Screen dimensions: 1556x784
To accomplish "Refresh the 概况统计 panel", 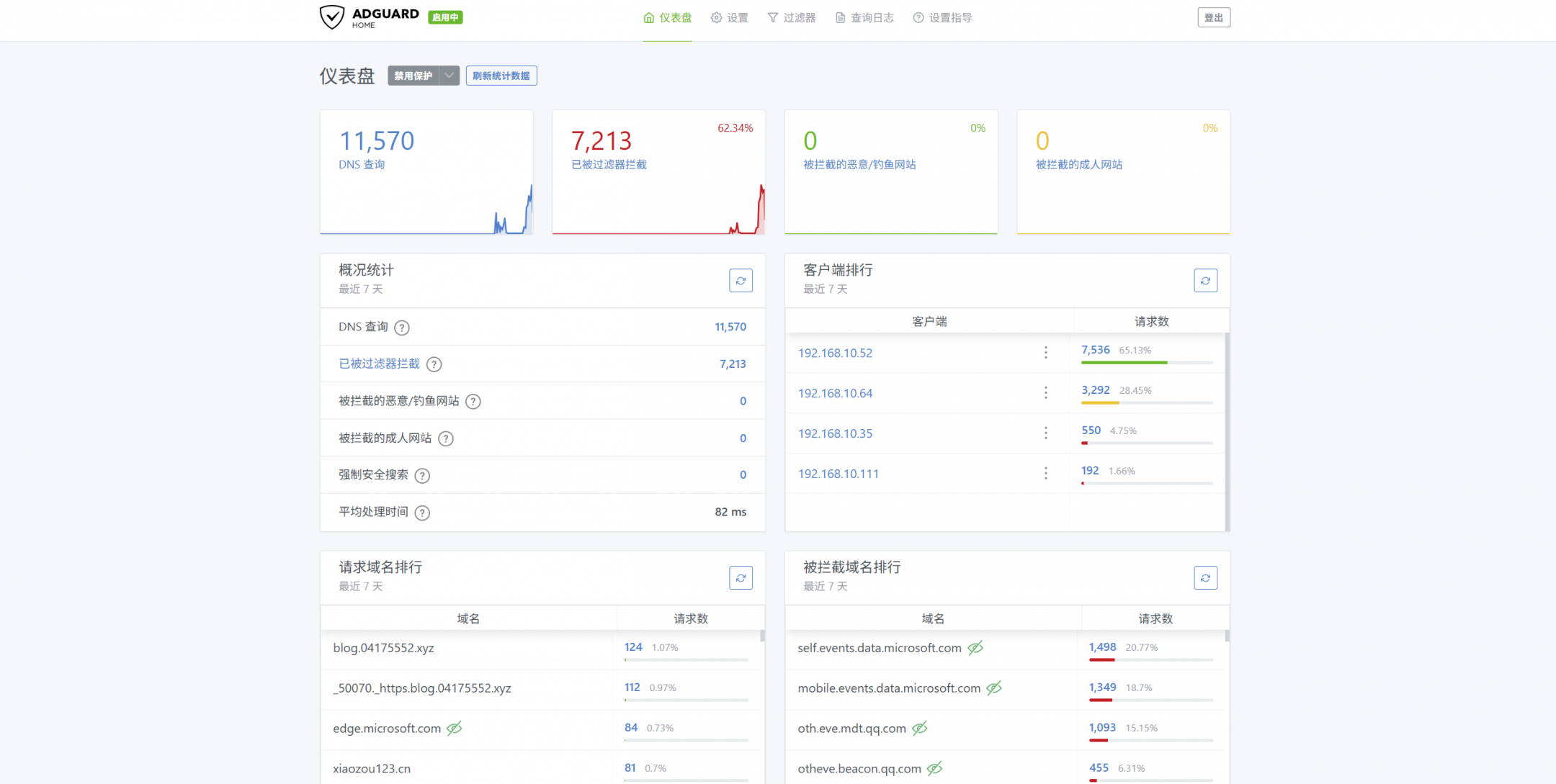I will click(741, 280).
